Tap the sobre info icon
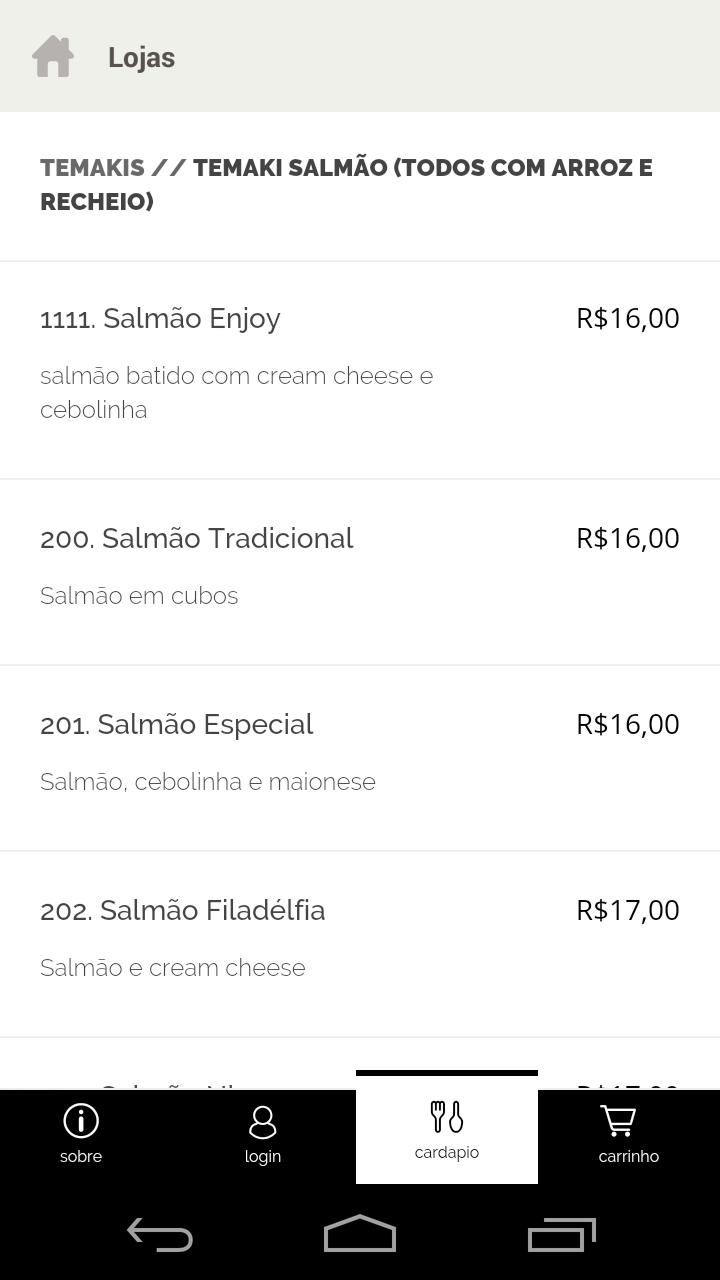720x1280 pixels. 81,1121
